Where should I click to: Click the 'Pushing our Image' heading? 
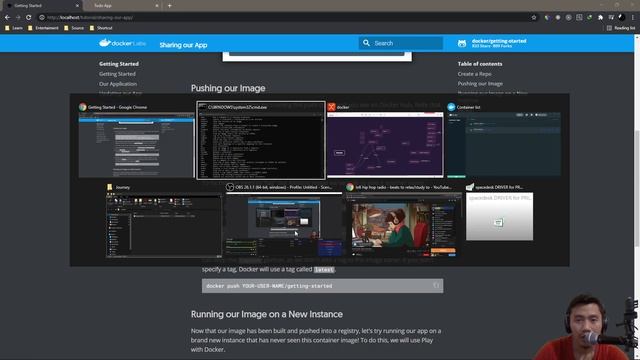click(x=228, y=88)
